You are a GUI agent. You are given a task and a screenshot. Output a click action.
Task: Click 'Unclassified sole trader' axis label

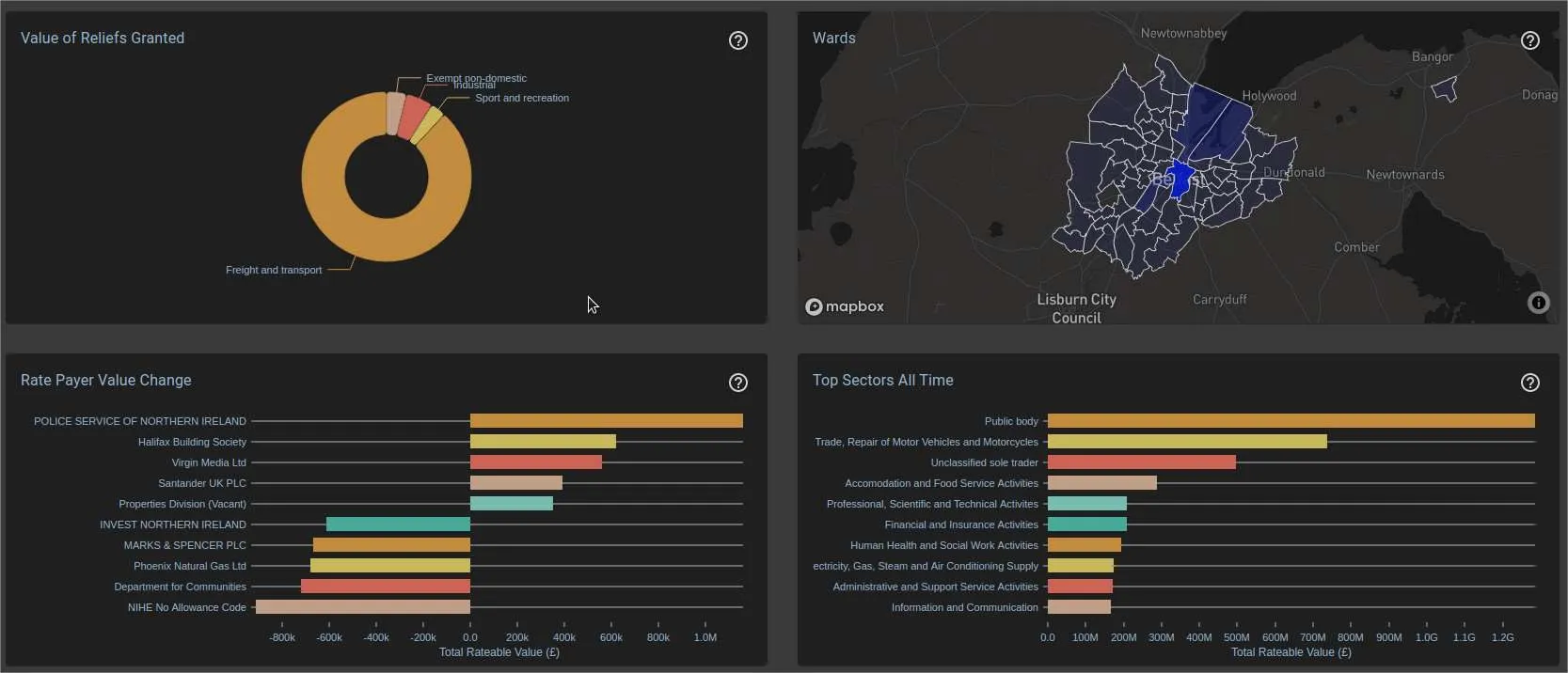(984, 462)
